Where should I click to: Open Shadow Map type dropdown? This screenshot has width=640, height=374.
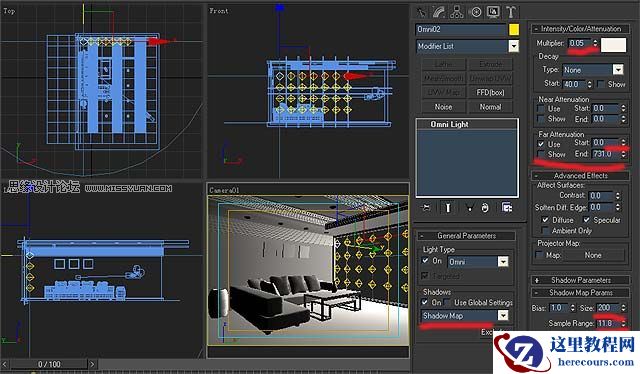503,315
